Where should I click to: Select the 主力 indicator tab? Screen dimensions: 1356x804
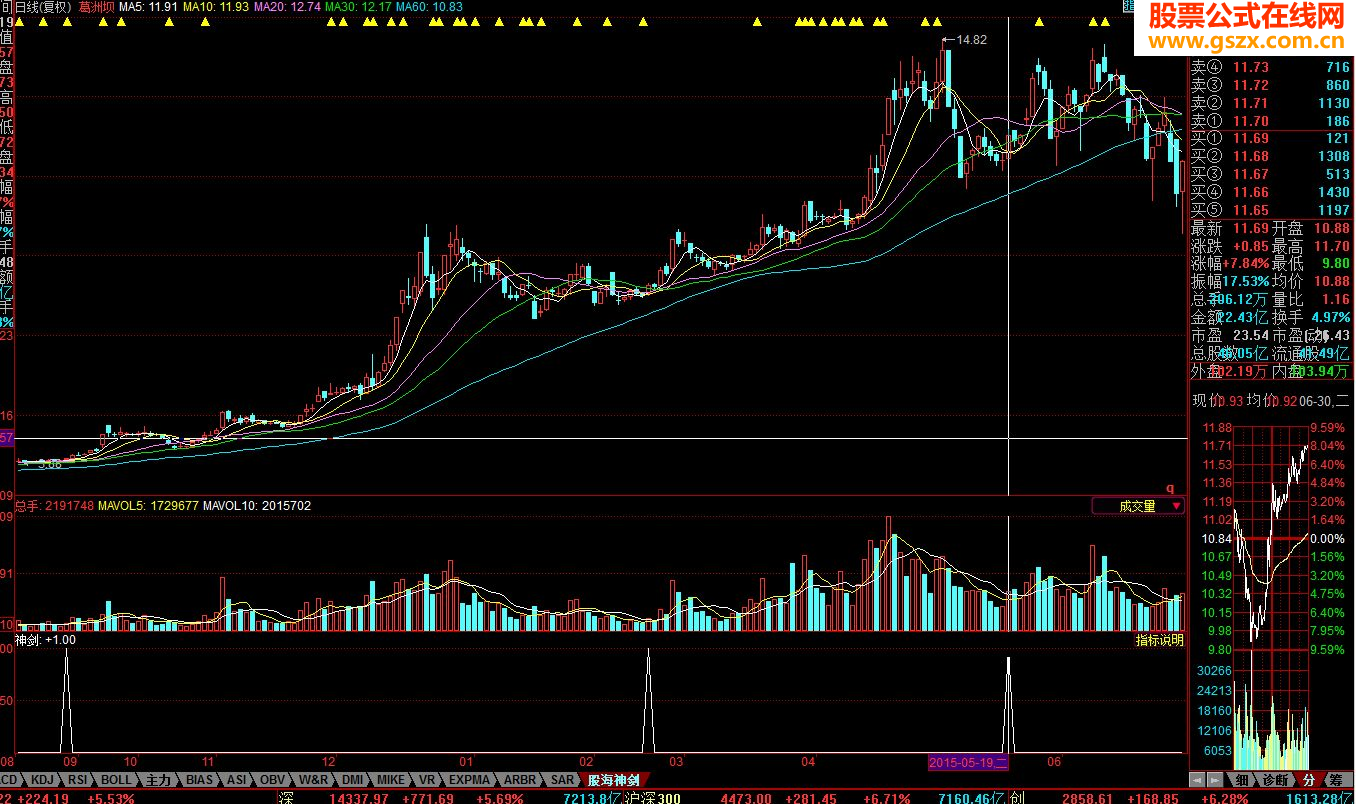click(x=158, y=779)
